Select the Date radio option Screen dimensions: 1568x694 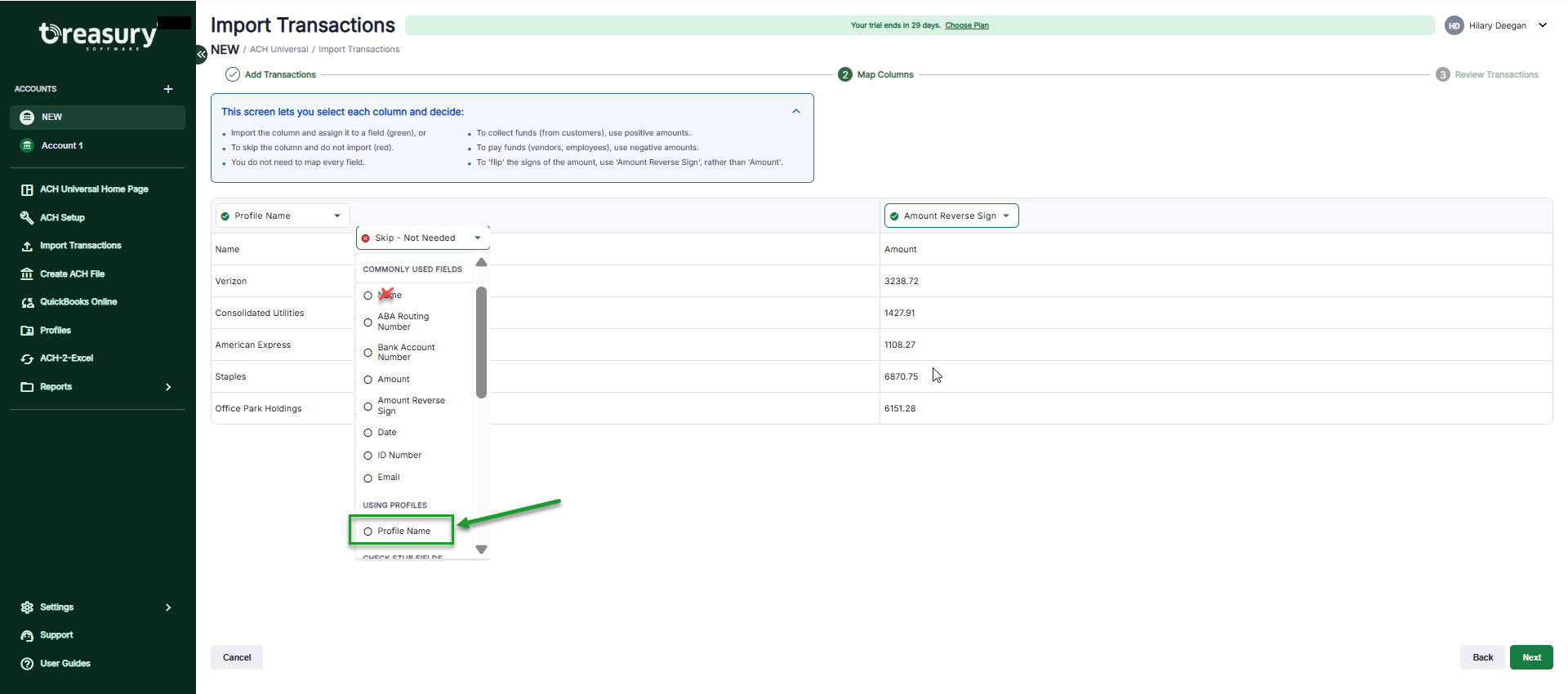(368, 433)
